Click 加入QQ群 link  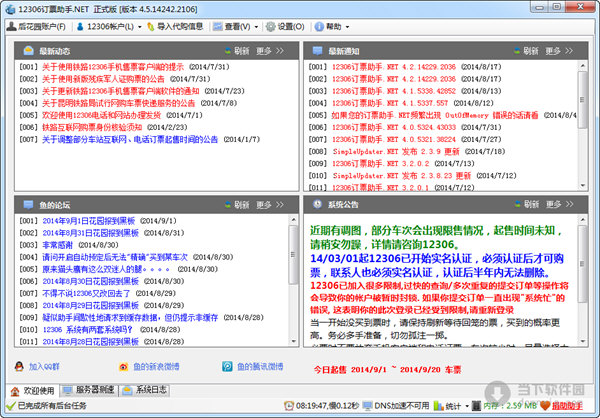tap(44, 367)
